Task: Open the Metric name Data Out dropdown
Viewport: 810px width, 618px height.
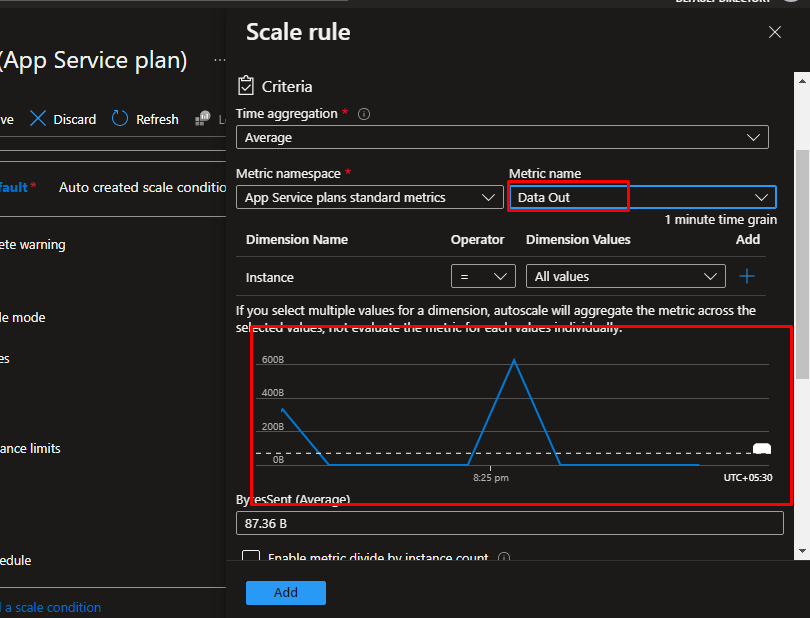Action: pyautogui.click(x=642, y=198)
